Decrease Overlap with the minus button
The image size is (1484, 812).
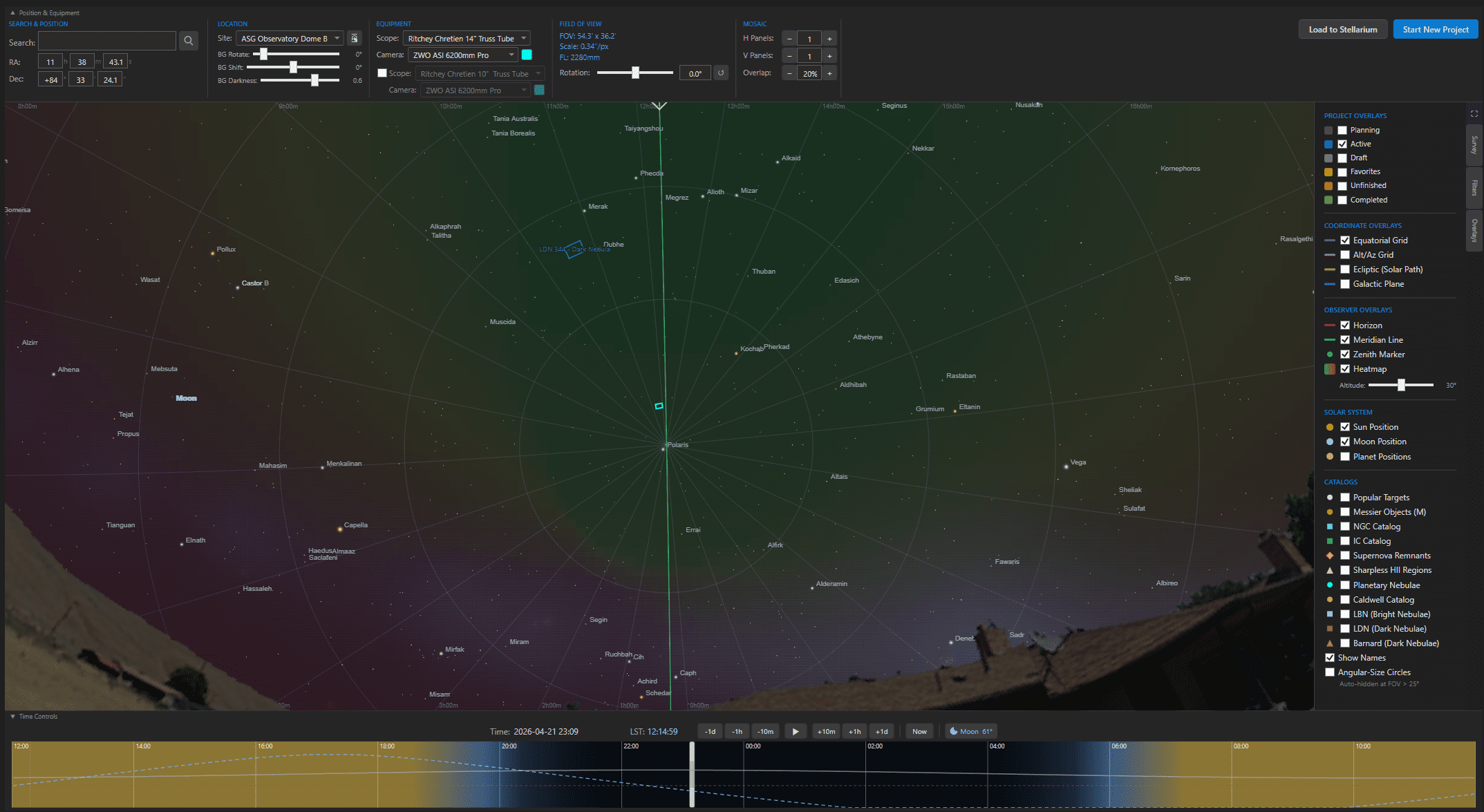tap(789, 73)
